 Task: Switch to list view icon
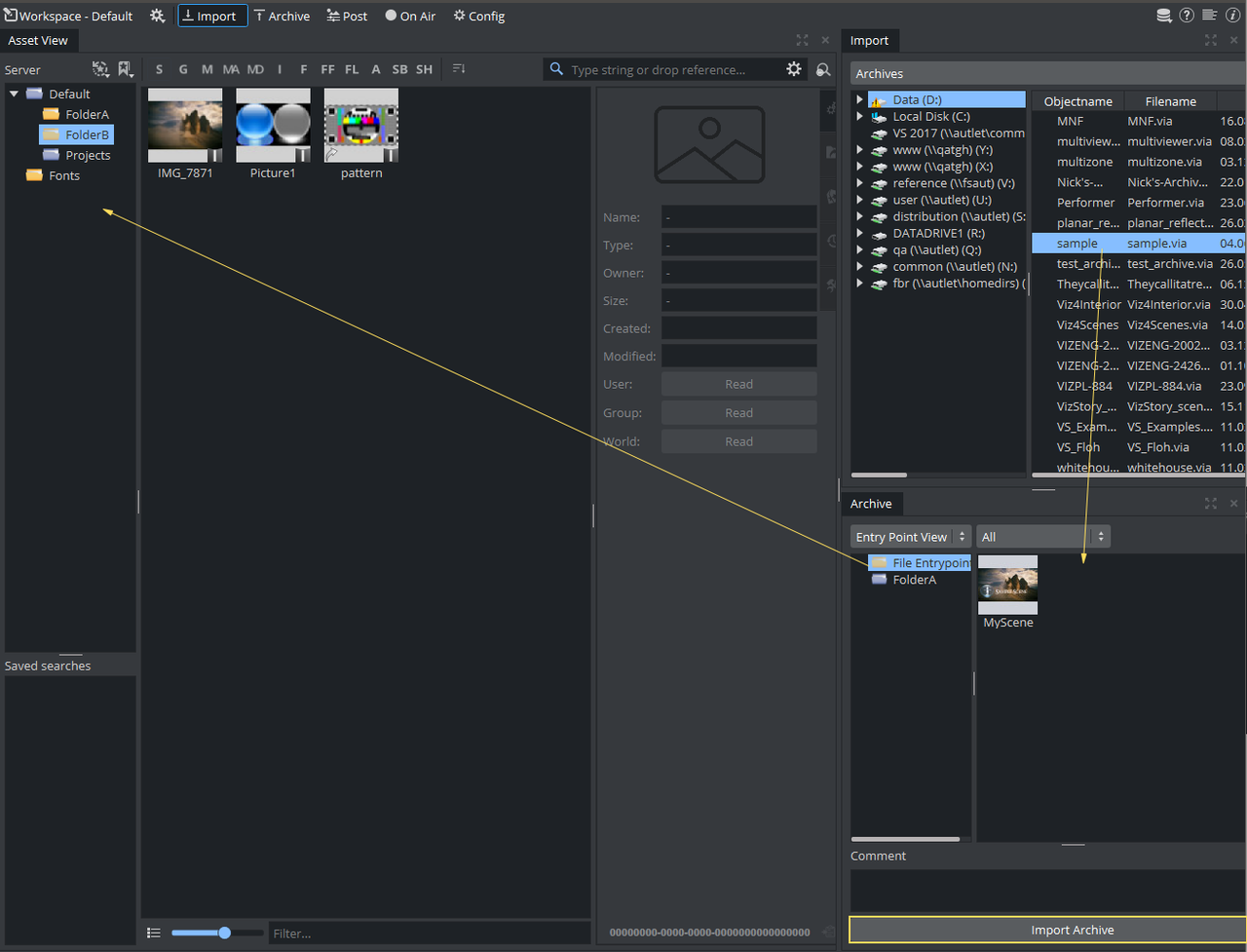click(x=154, y=933)
